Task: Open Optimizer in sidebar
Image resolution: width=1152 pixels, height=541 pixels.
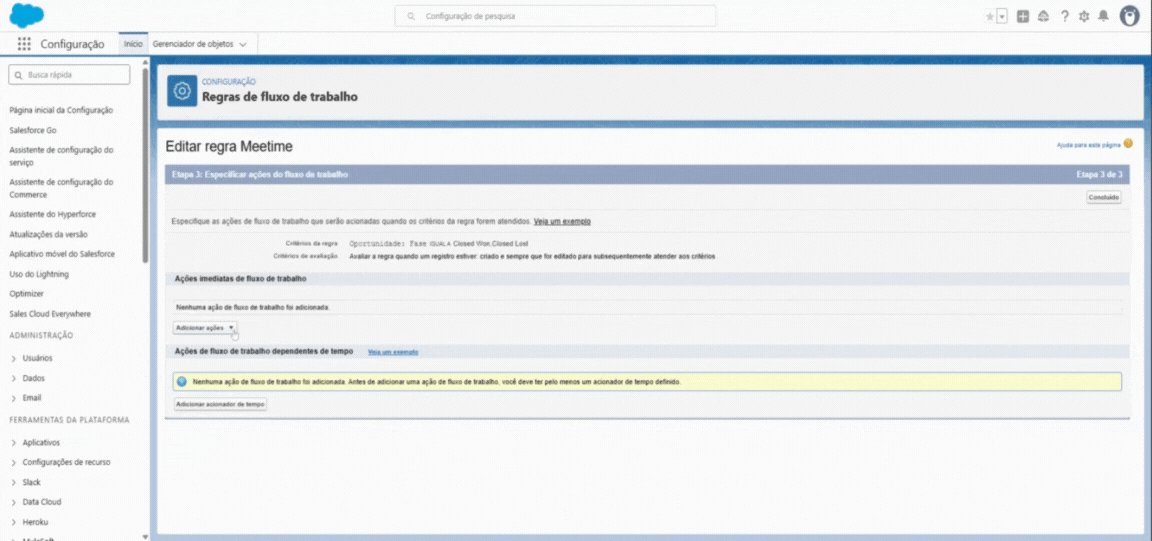Action: (x=26, y=293)
